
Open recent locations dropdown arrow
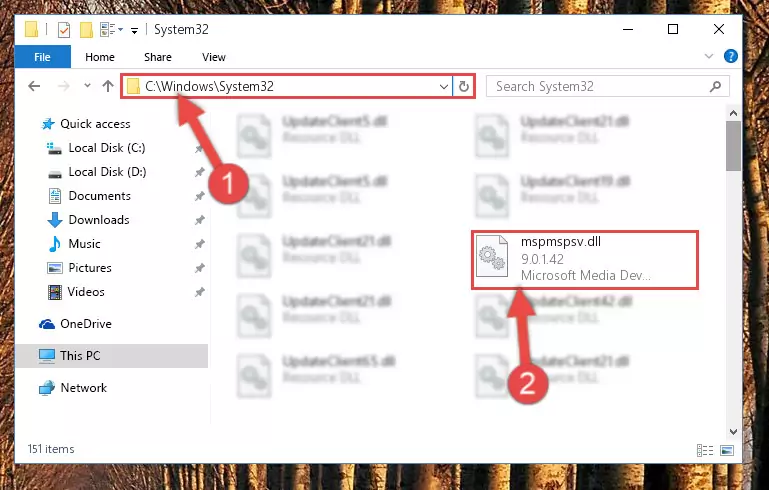pos(87,86)
